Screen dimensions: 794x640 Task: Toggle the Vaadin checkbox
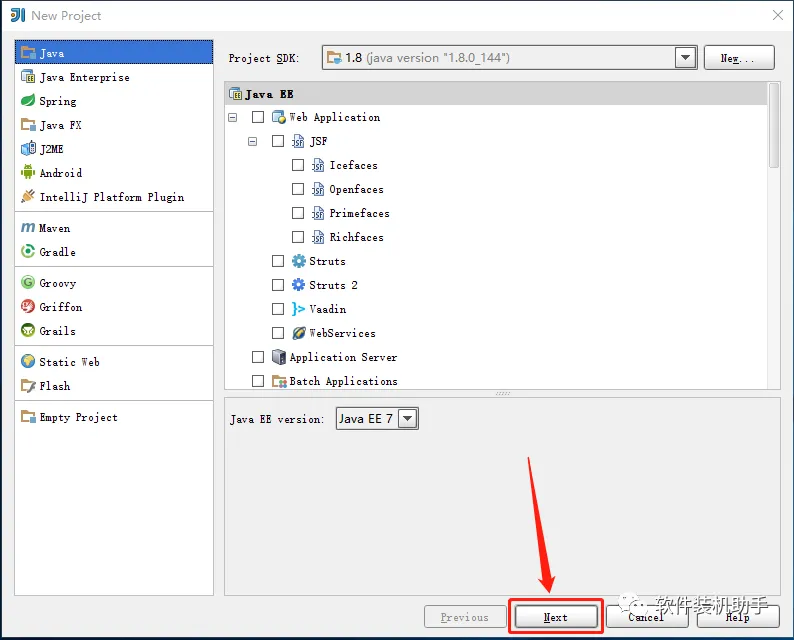coord(278,309)
